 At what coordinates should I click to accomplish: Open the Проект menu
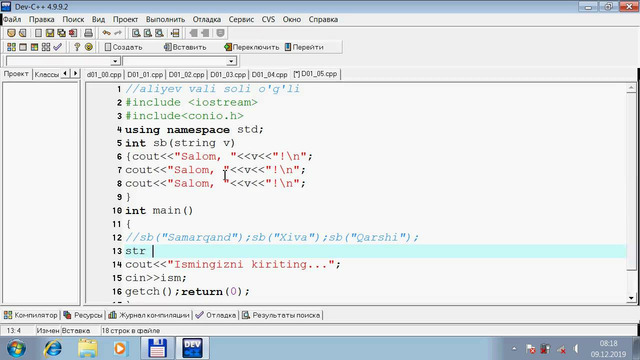125,19
